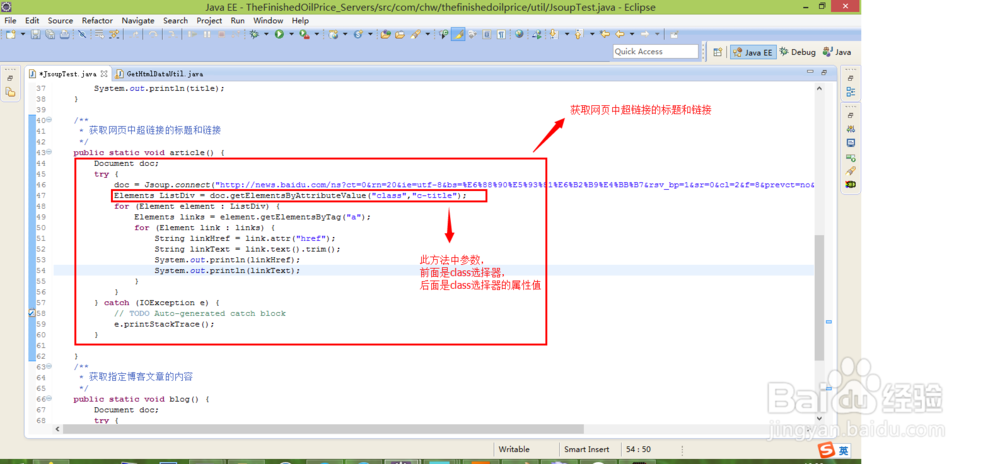The width and height of the screenshot is (1000, 464).
Task: Click the Smart Insert status bar entry
Action: point(585,449)
